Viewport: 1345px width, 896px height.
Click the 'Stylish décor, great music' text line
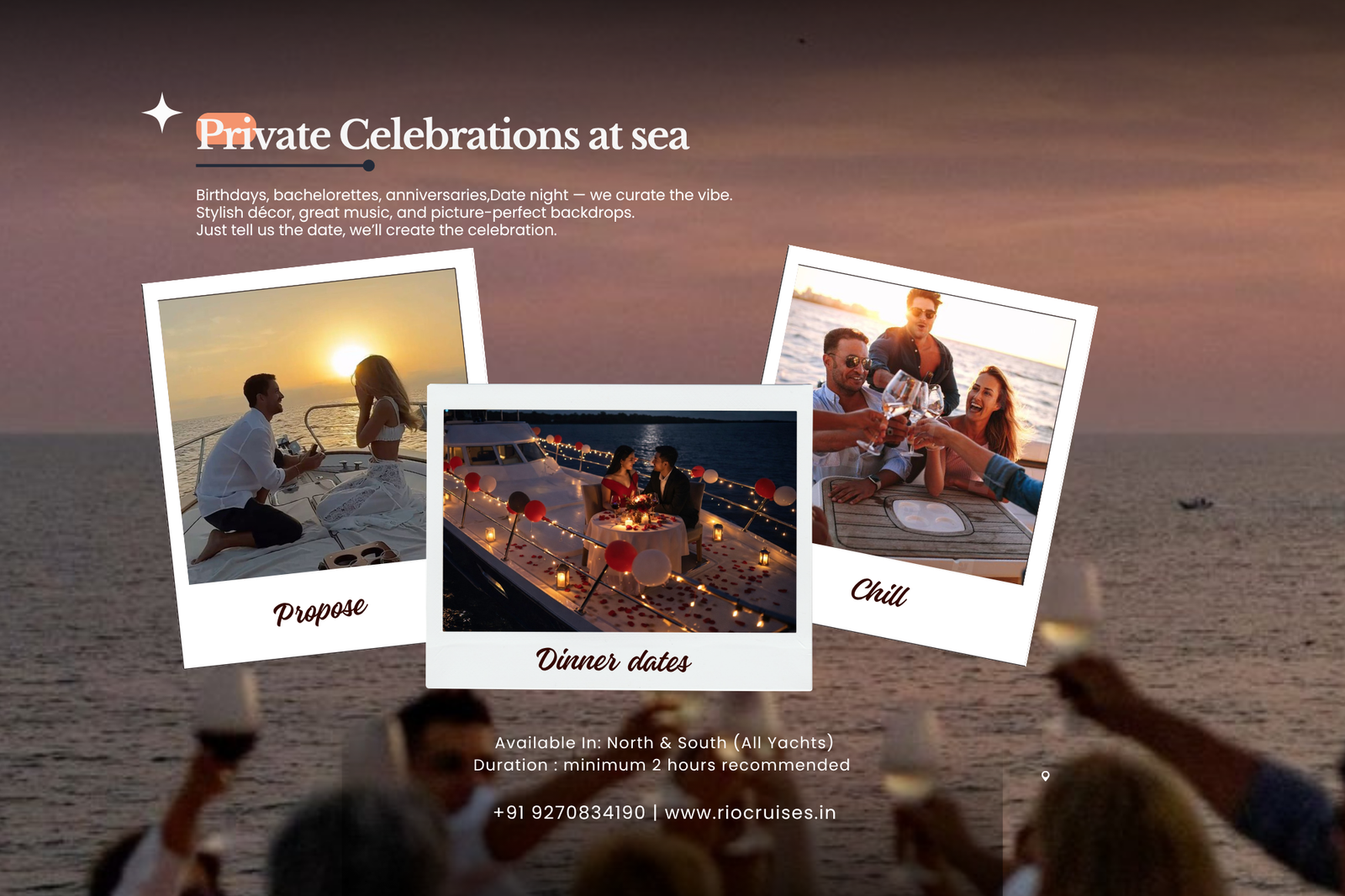click(415, 213)
